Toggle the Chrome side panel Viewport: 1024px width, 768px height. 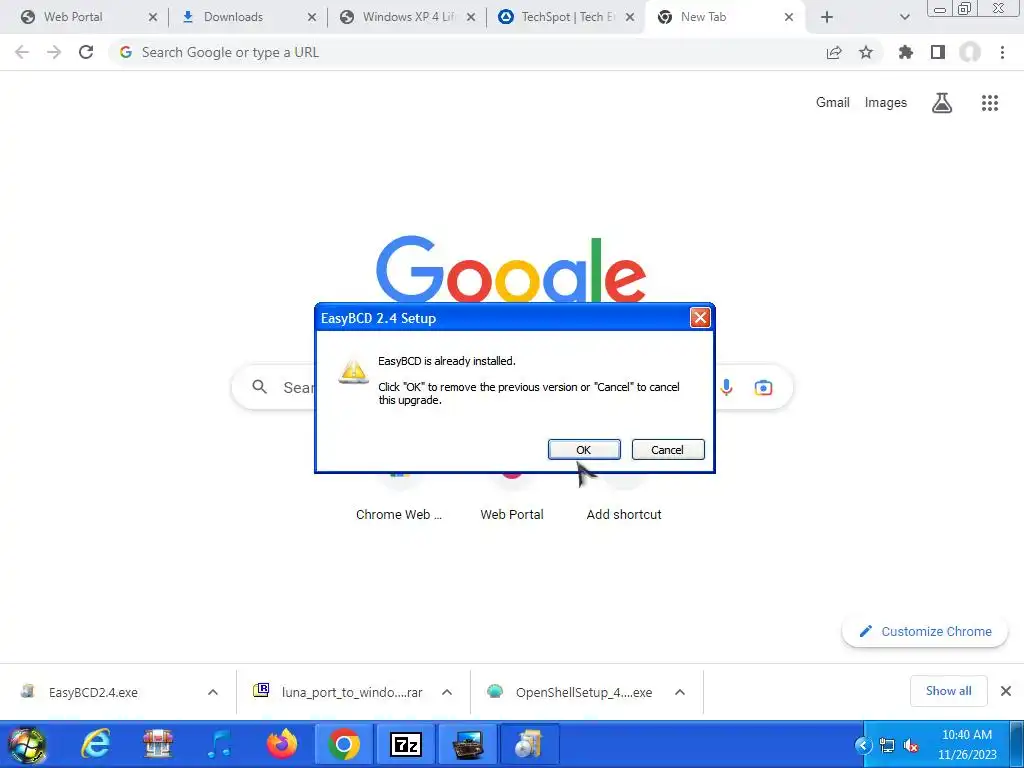click(938, 52)
